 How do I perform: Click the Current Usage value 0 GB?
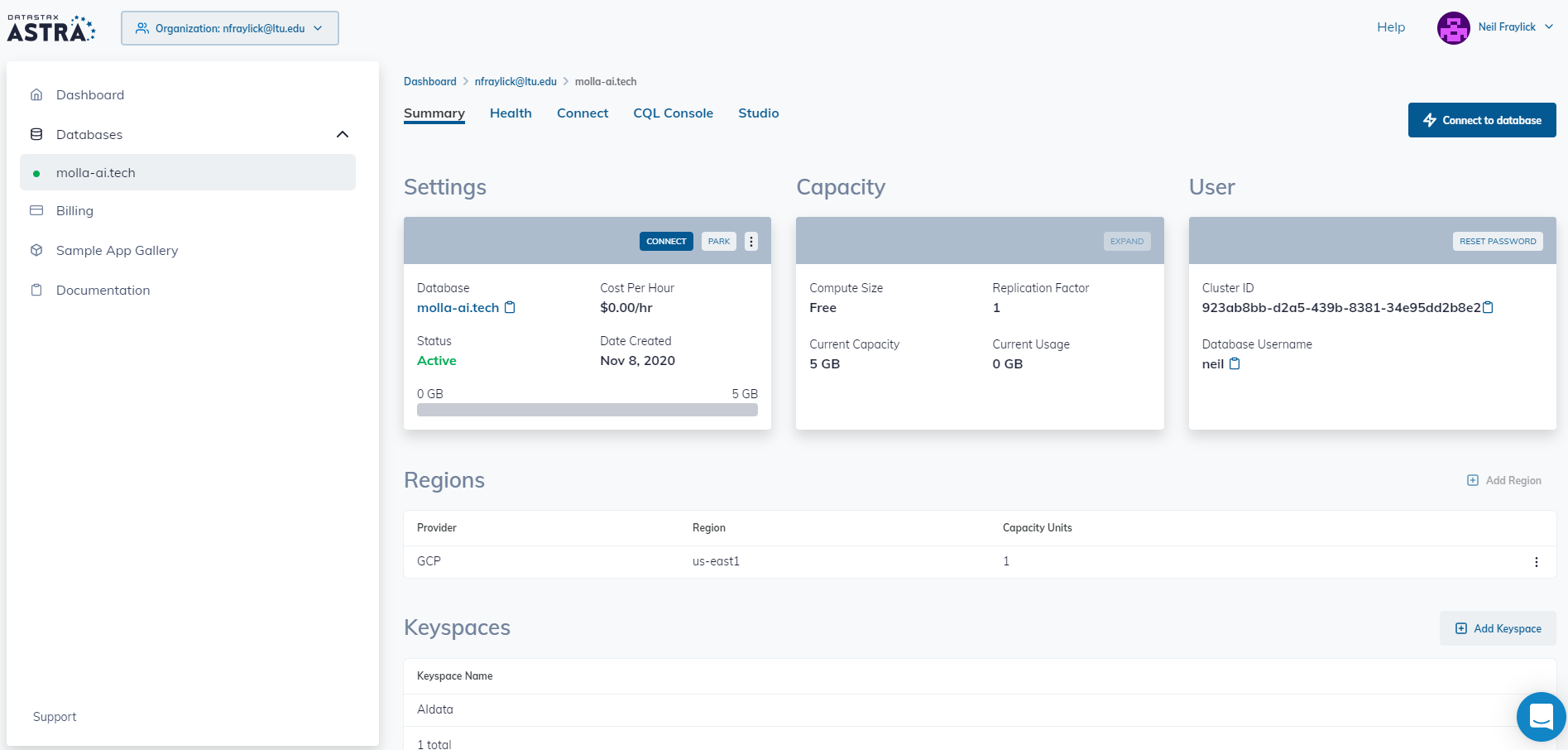1008,363
